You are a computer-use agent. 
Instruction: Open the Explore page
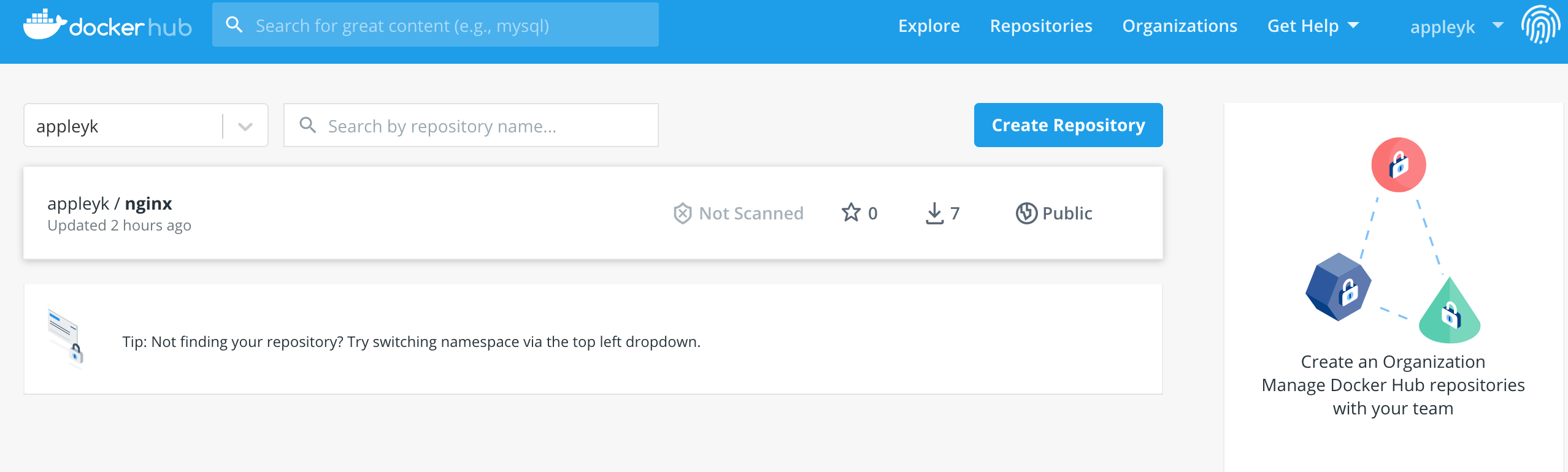pyautogui.click(x=929, y=26)
